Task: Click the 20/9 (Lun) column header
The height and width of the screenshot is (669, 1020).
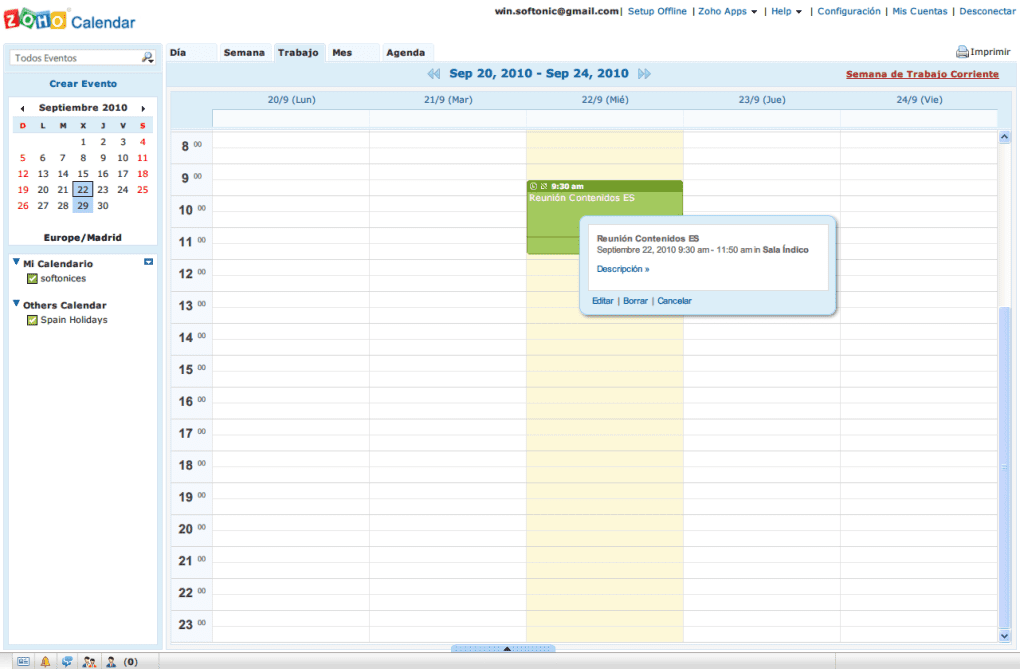Action: pos(291,100)
